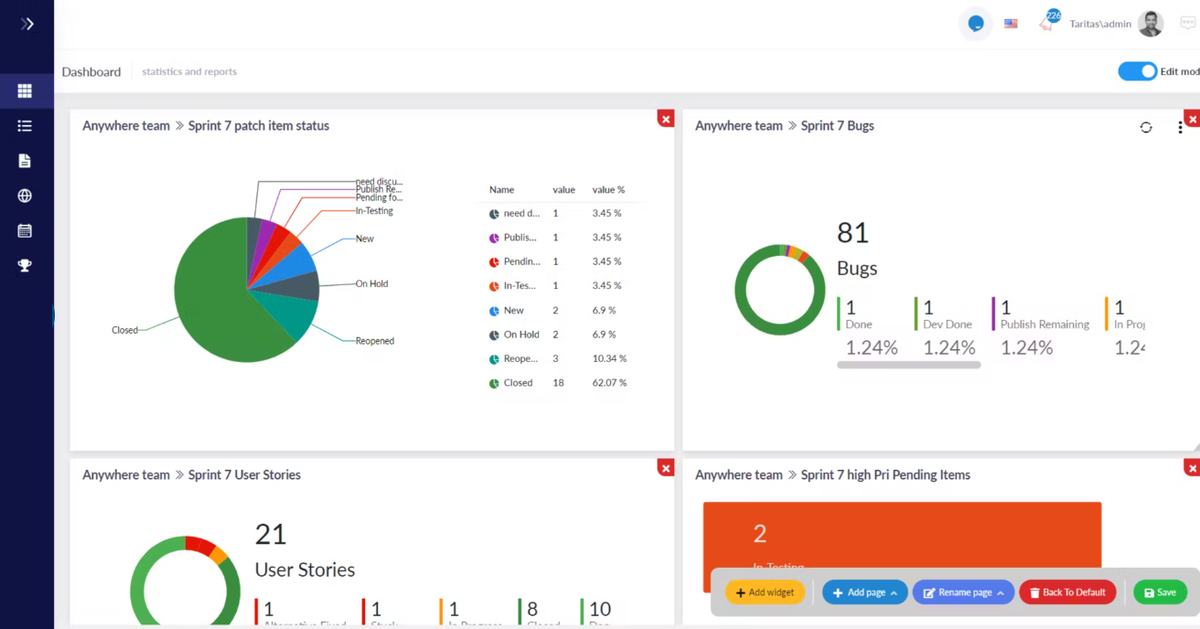Select the list view icon in sidebar
Image resolution: width=1200 pixels, height=629 pixels.
pyautogui.click(x=26, y=125)
